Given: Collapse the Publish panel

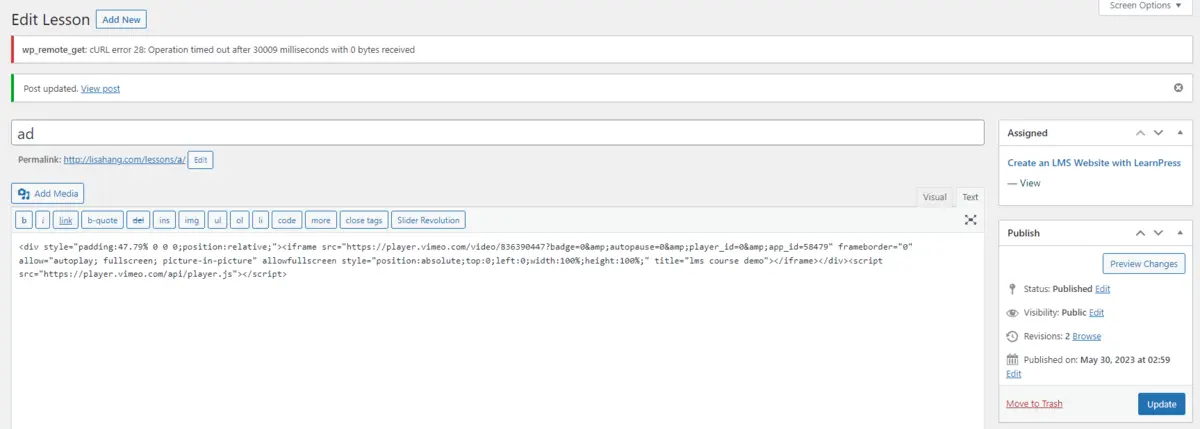Looking at the screenshot, I should point(1180,233).
